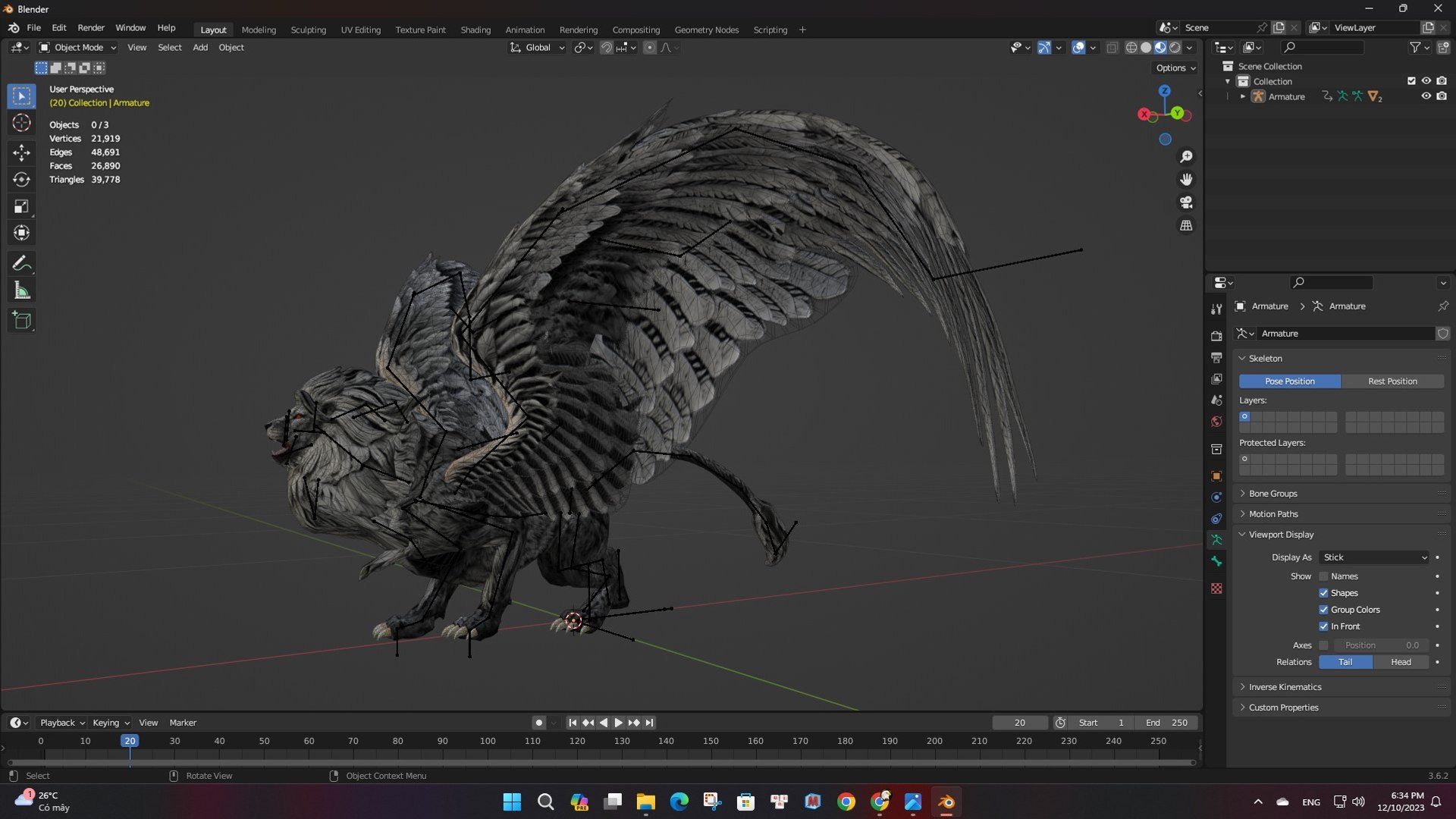1456x819 pixels.
Task: Open the View Layer properties tab
Action: 1216,378
